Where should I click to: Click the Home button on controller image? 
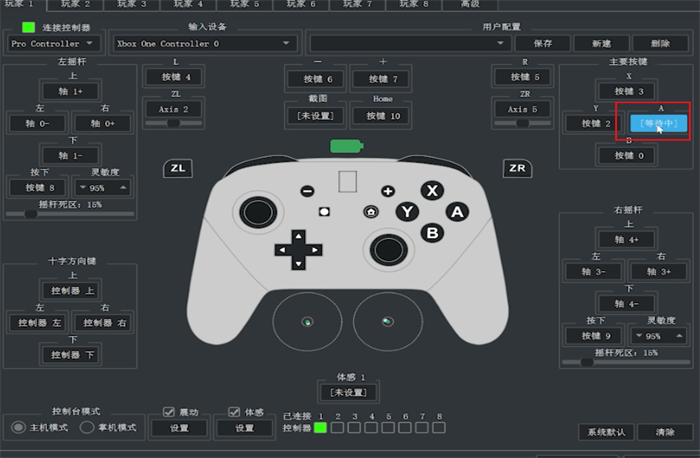(371, 212)
